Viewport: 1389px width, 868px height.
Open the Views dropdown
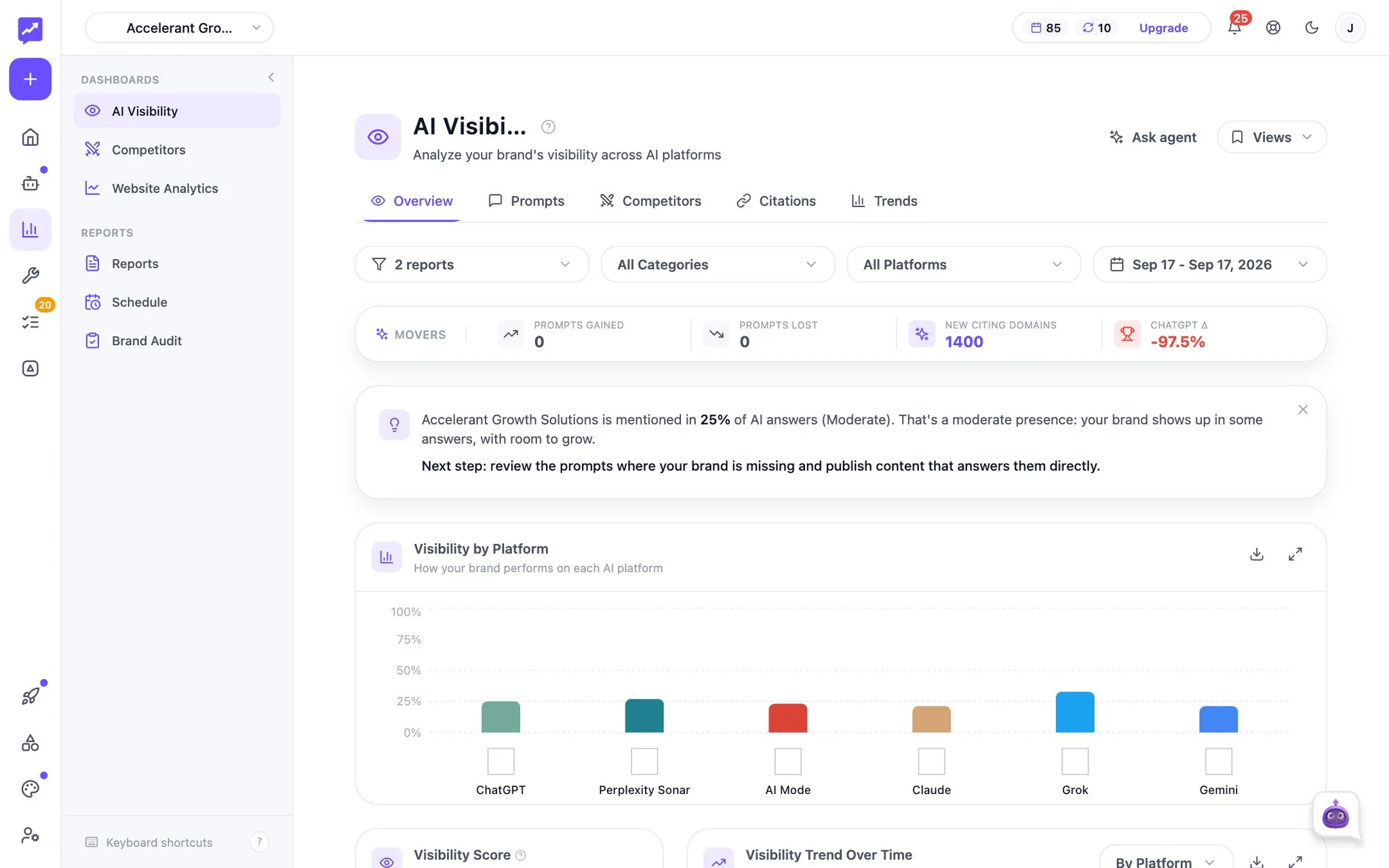click(1272, 137)
